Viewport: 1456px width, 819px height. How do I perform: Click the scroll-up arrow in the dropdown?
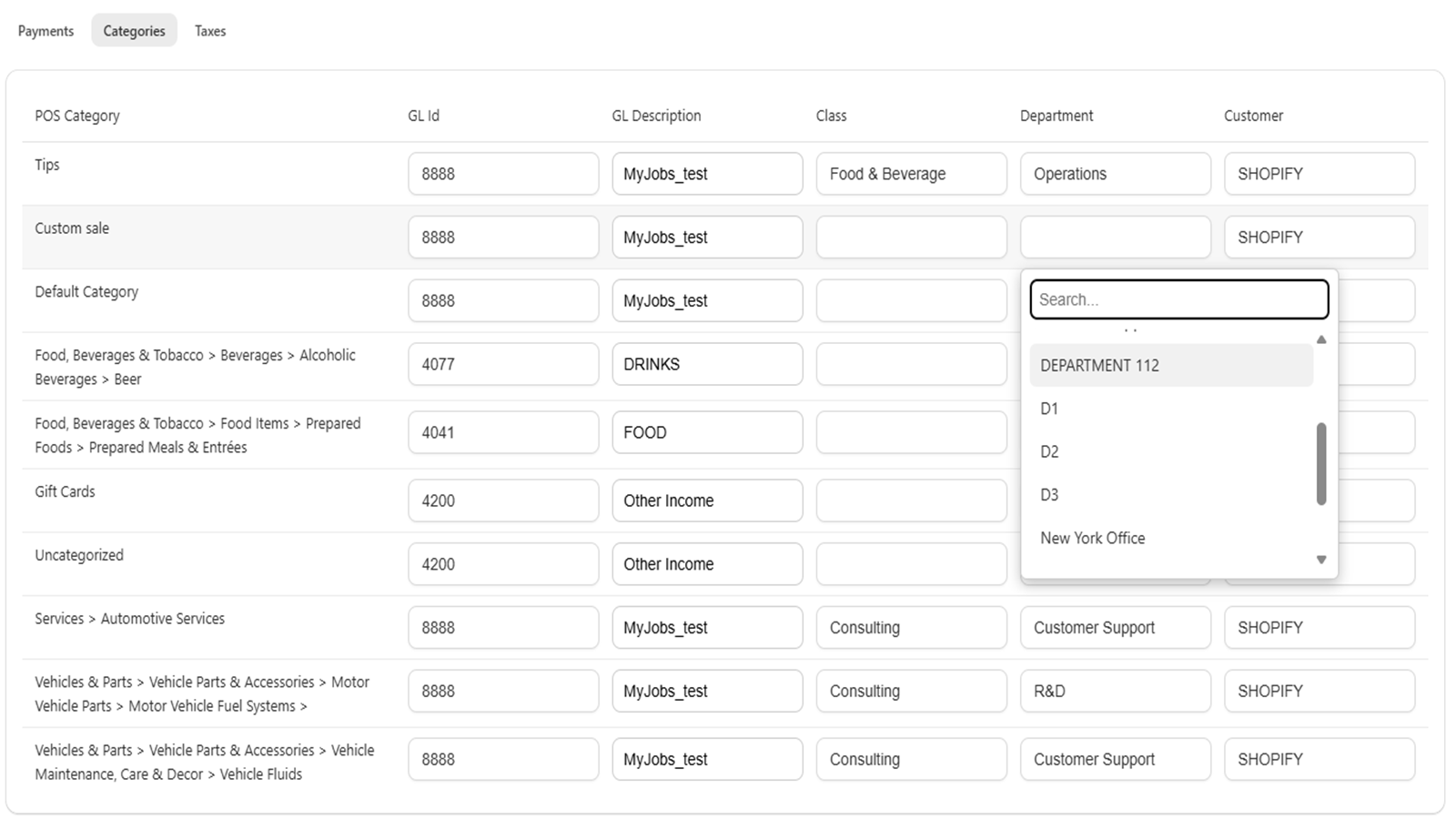(1321, 339)
